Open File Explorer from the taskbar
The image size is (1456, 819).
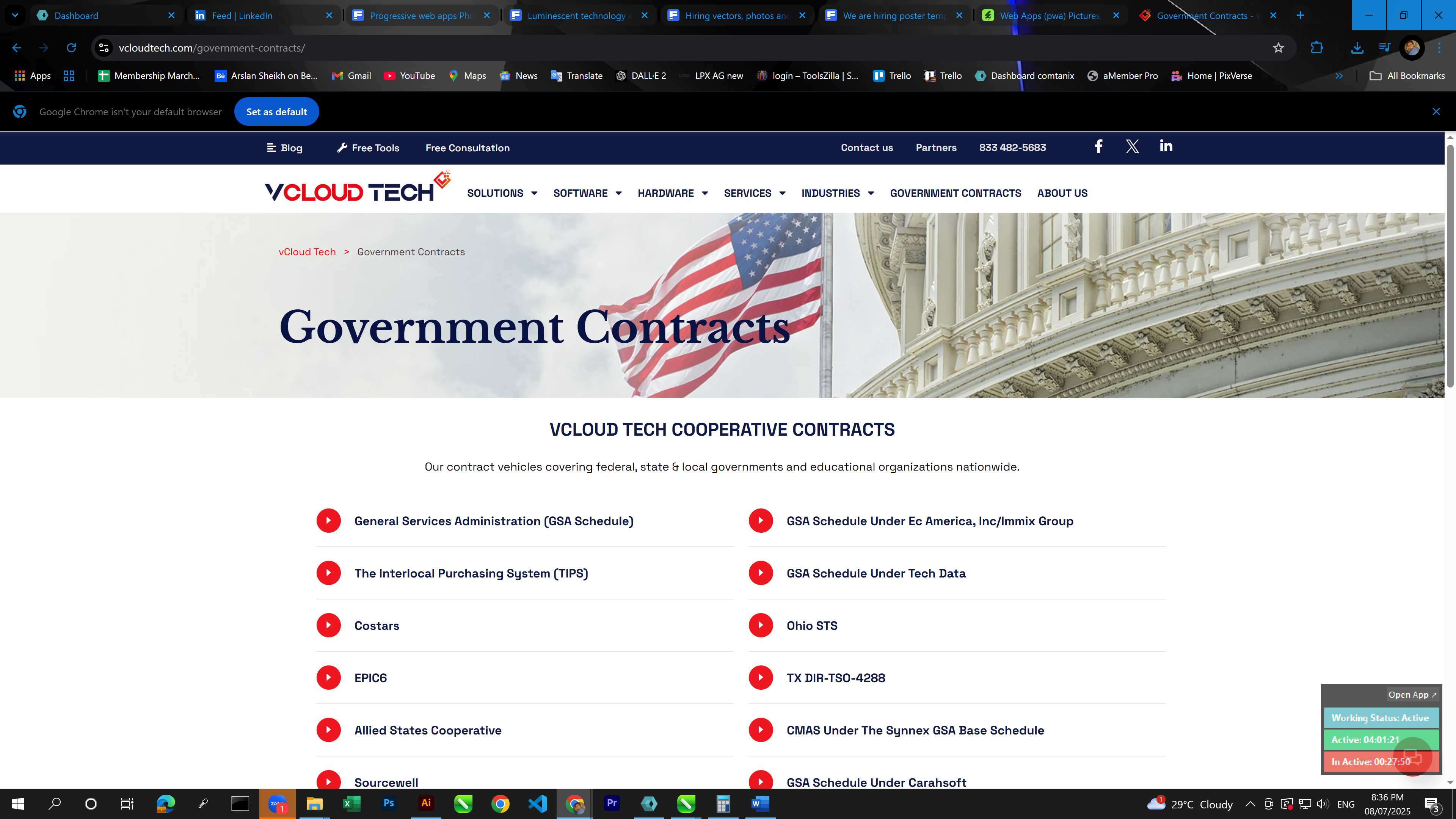pyautogui.click(x=314, y=804)
